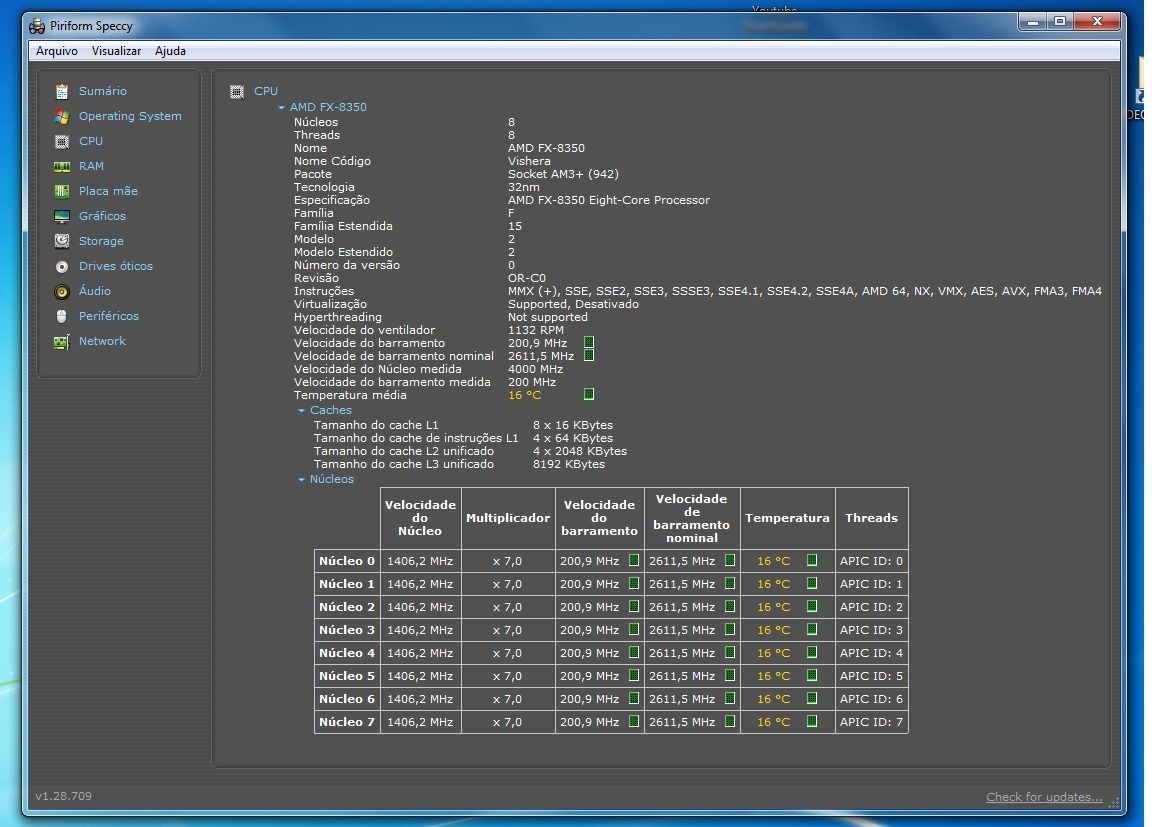Click the 32nm technology value
The image size is (1152, 827).
pos(524,187)
